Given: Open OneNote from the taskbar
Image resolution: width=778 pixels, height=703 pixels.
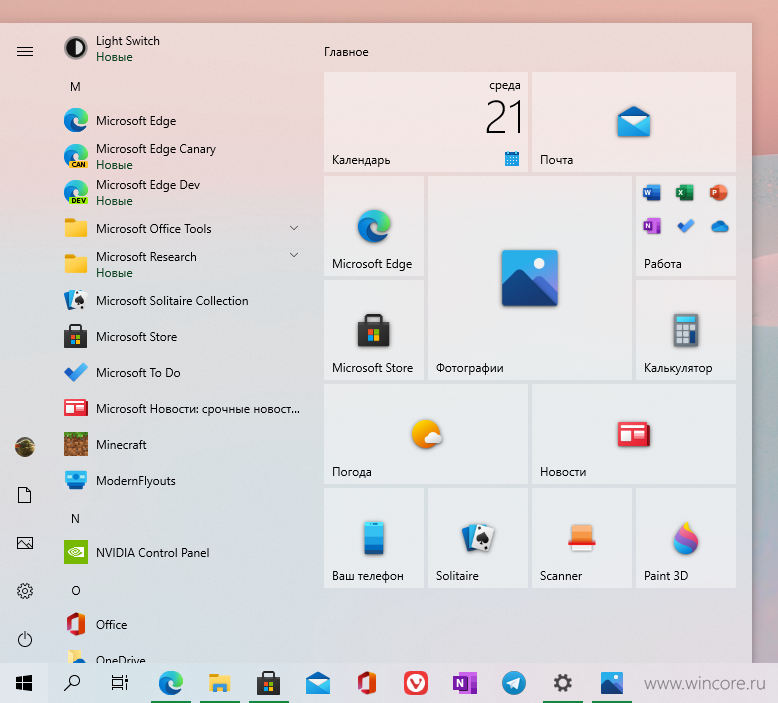Looking at the screenshot, I should [x=464, y=683].
